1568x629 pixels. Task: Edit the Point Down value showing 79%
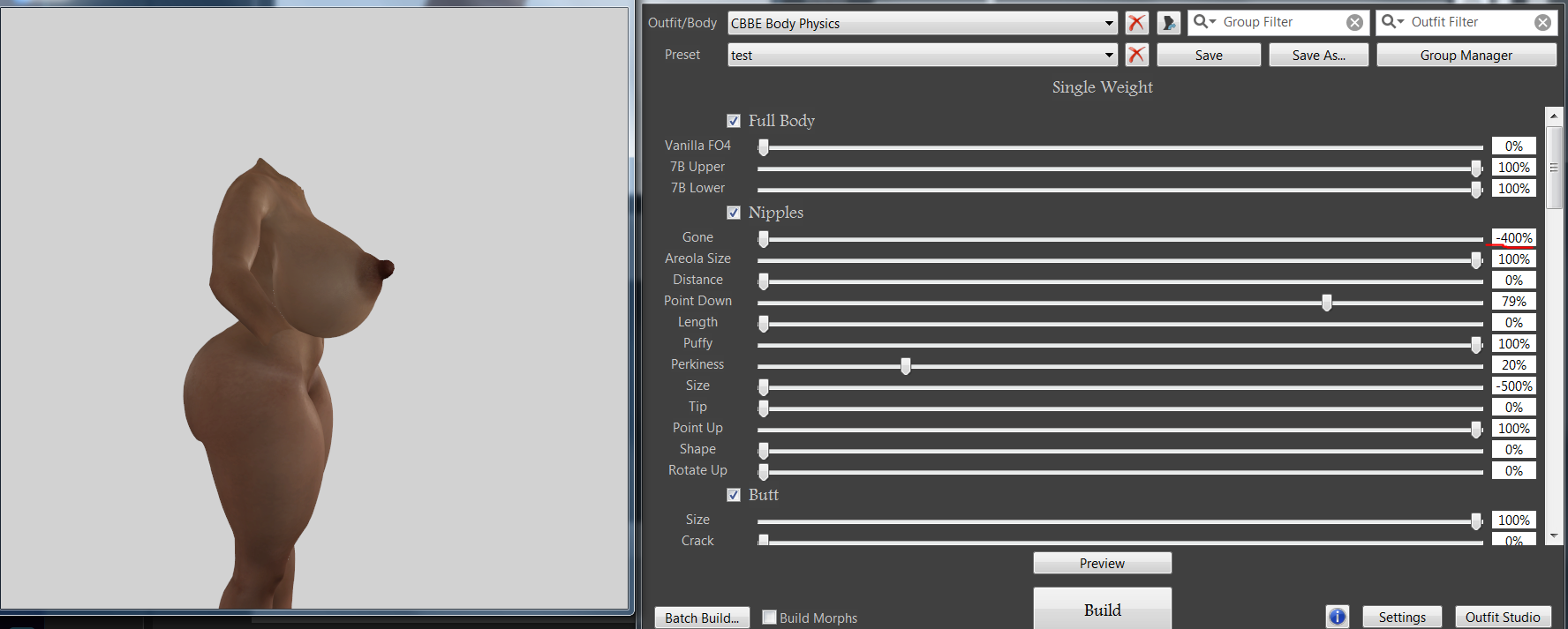pyautogui.click(x=1514, y=302)
